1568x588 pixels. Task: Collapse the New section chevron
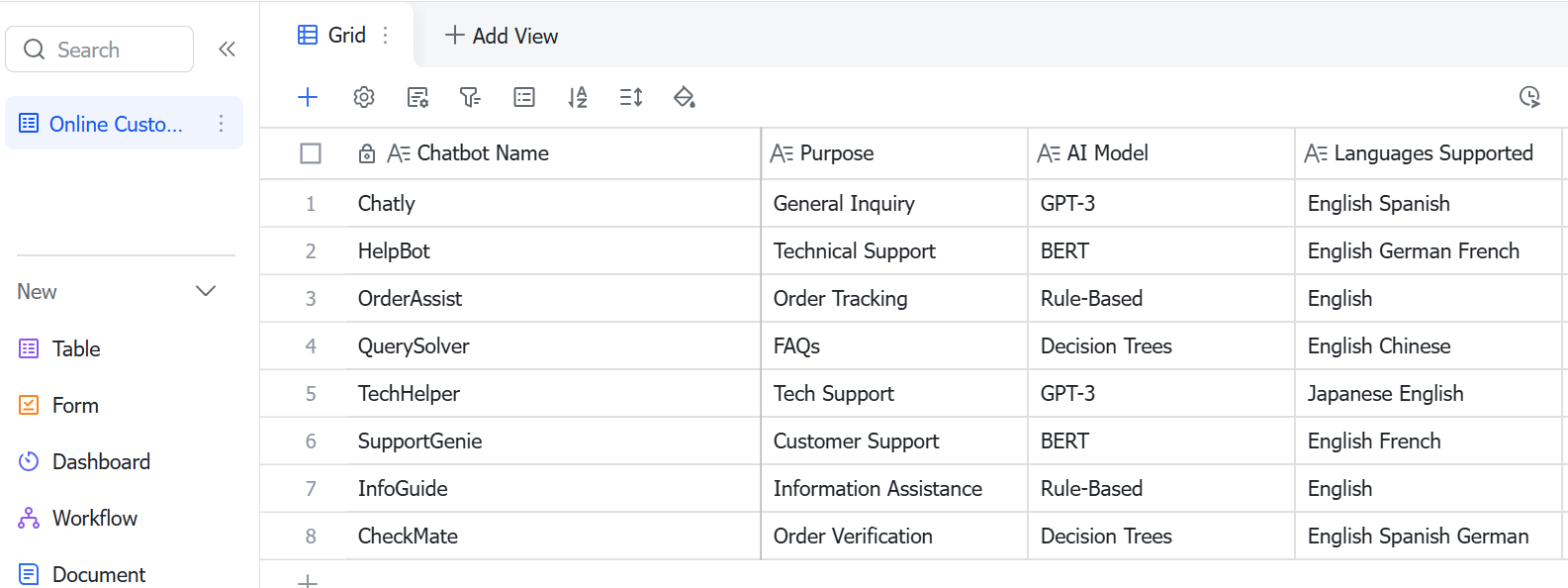point(206,291)
